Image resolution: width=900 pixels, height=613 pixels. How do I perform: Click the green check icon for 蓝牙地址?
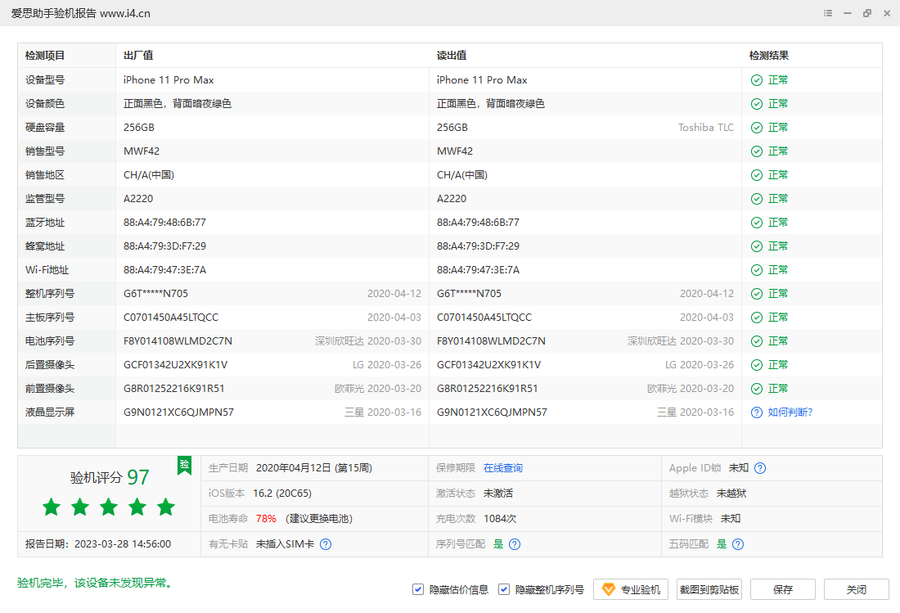[757, 223]
